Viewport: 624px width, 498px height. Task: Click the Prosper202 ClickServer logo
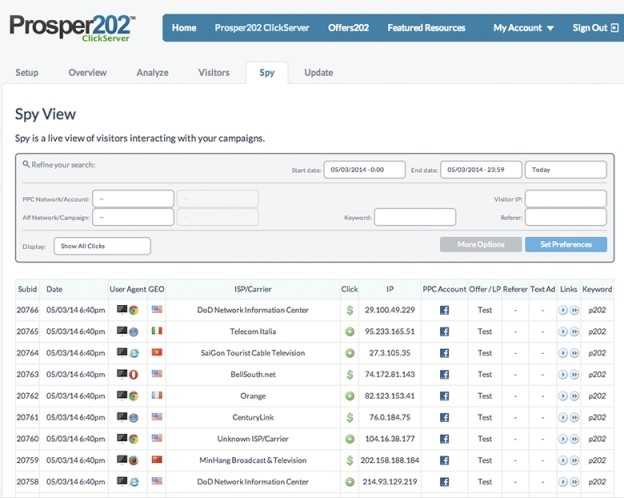tap(72, 28)
